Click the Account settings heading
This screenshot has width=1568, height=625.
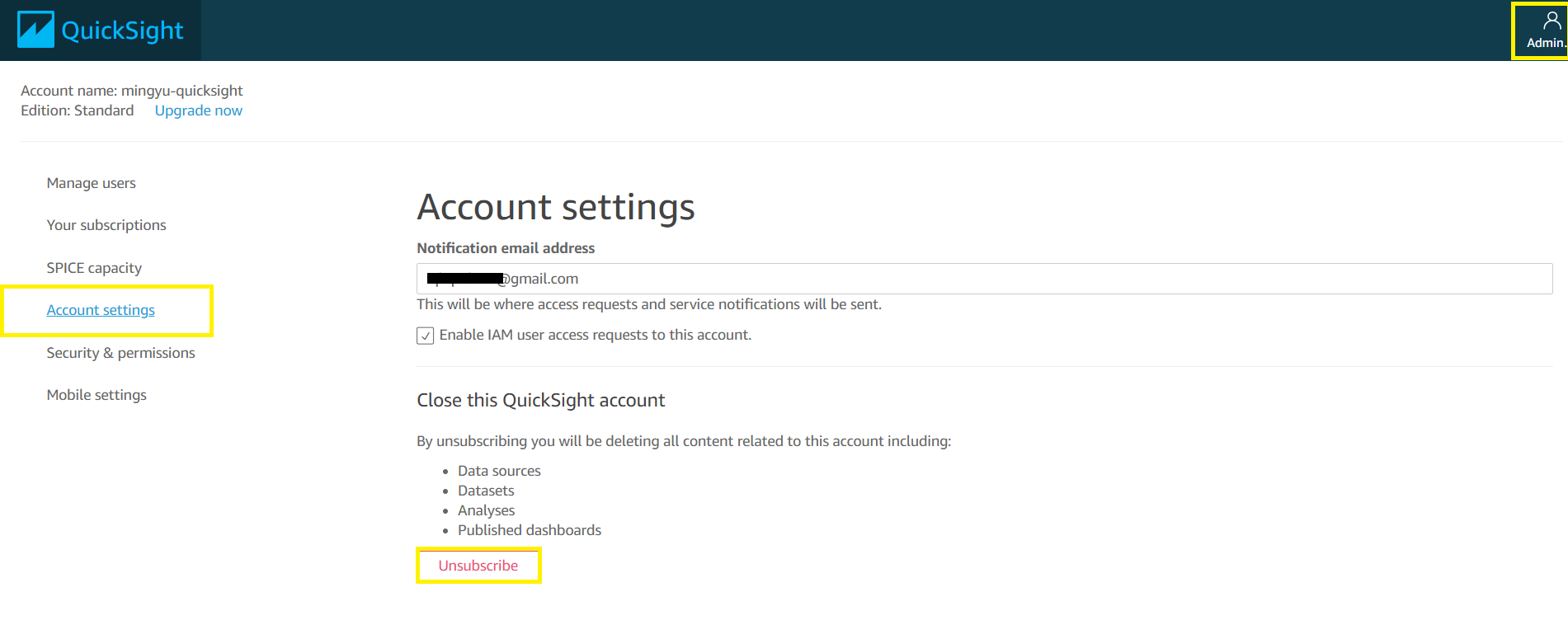pos(556,207)
